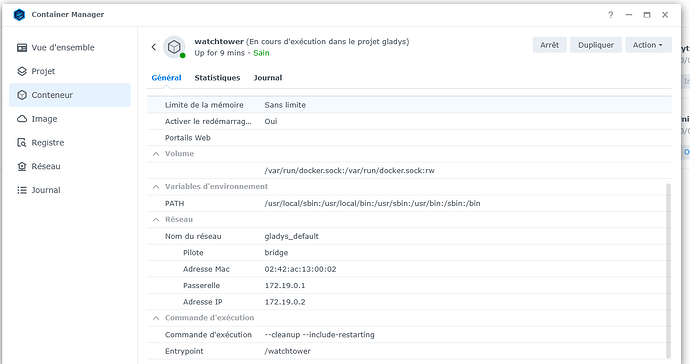Click the Réseau network icon

click(22, 166)
